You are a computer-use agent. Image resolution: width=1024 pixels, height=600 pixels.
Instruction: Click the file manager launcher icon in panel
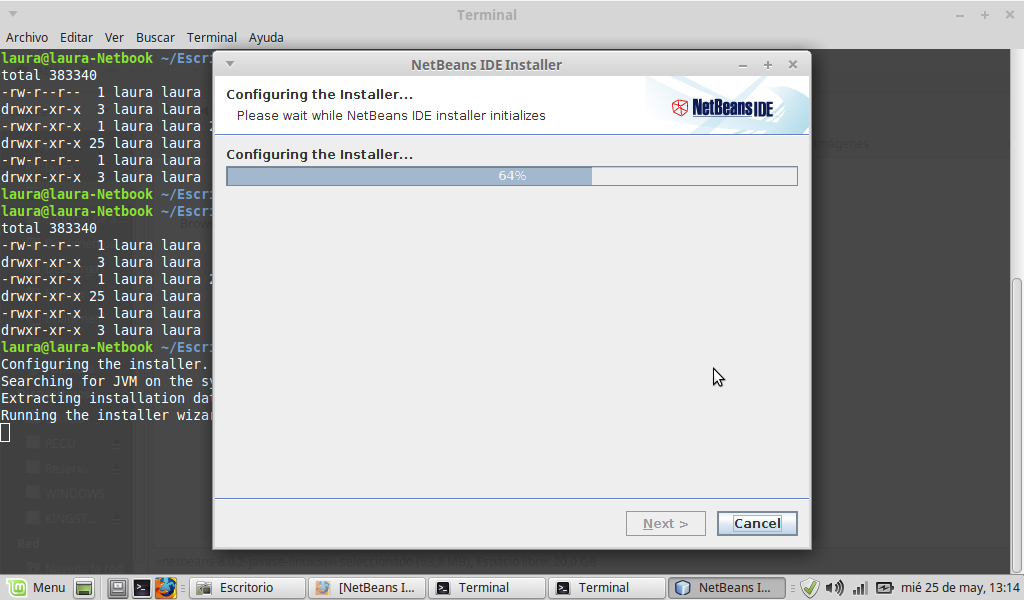(x=118, y=588)
